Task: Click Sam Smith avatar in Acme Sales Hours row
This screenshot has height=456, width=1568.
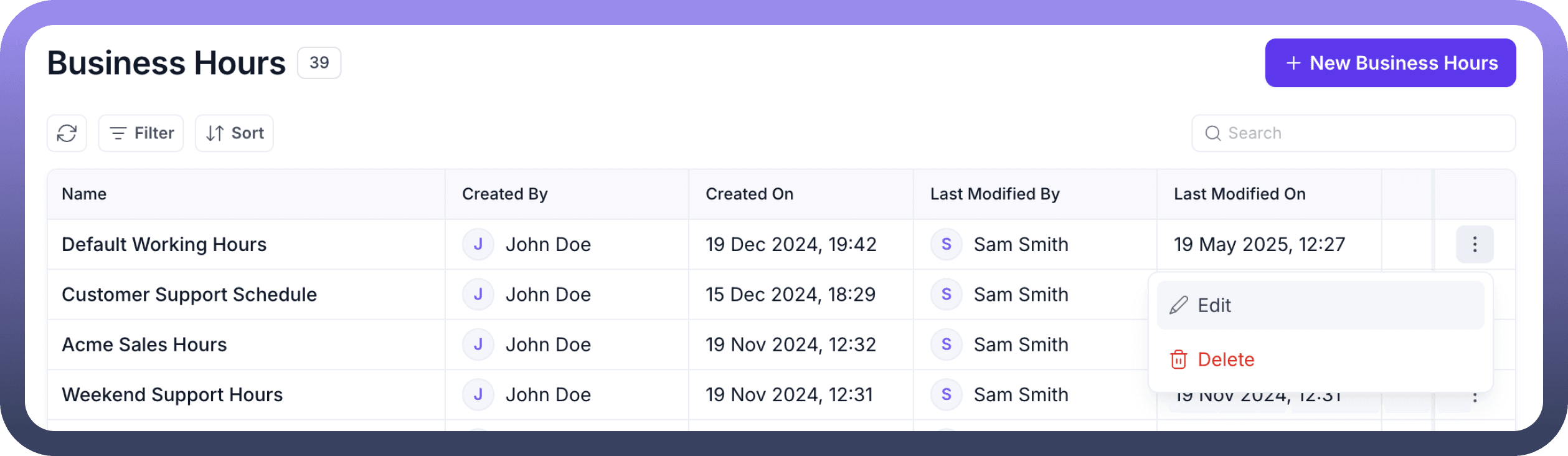Action: (x=946, y=344)
